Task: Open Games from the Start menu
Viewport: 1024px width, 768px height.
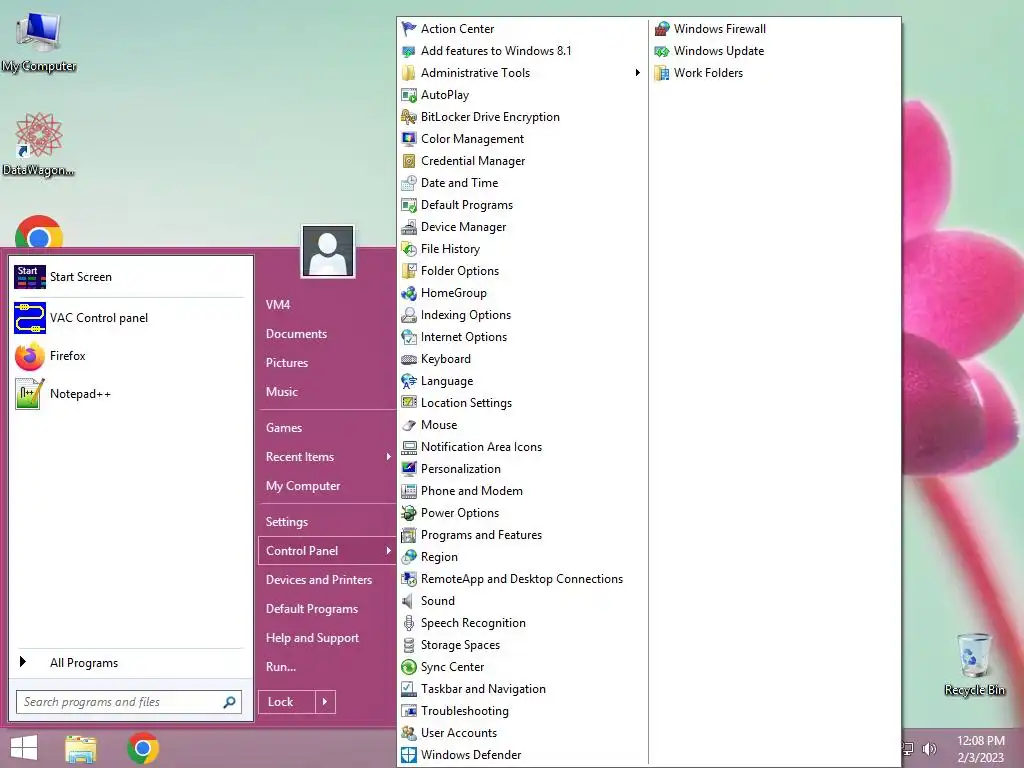Action: pyautogui.click(x=283, y=428)
